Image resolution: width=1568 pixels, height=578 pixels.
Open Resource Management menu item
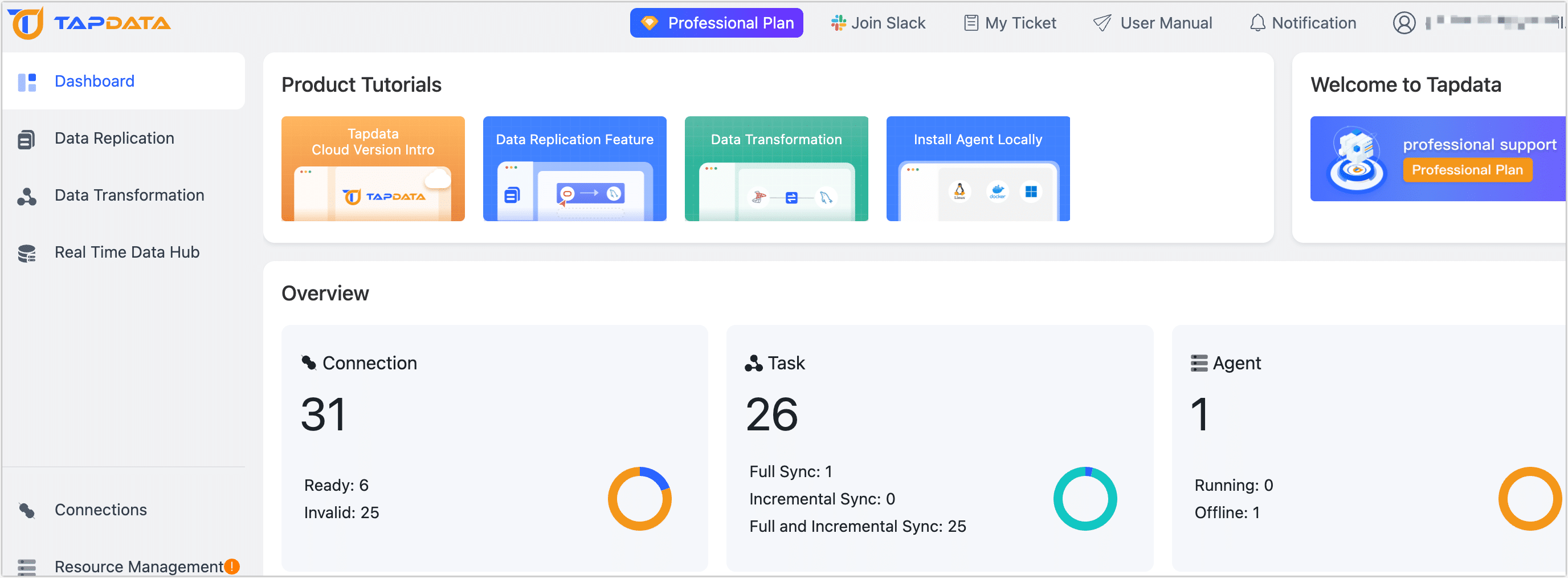click(x=124, y=567)
